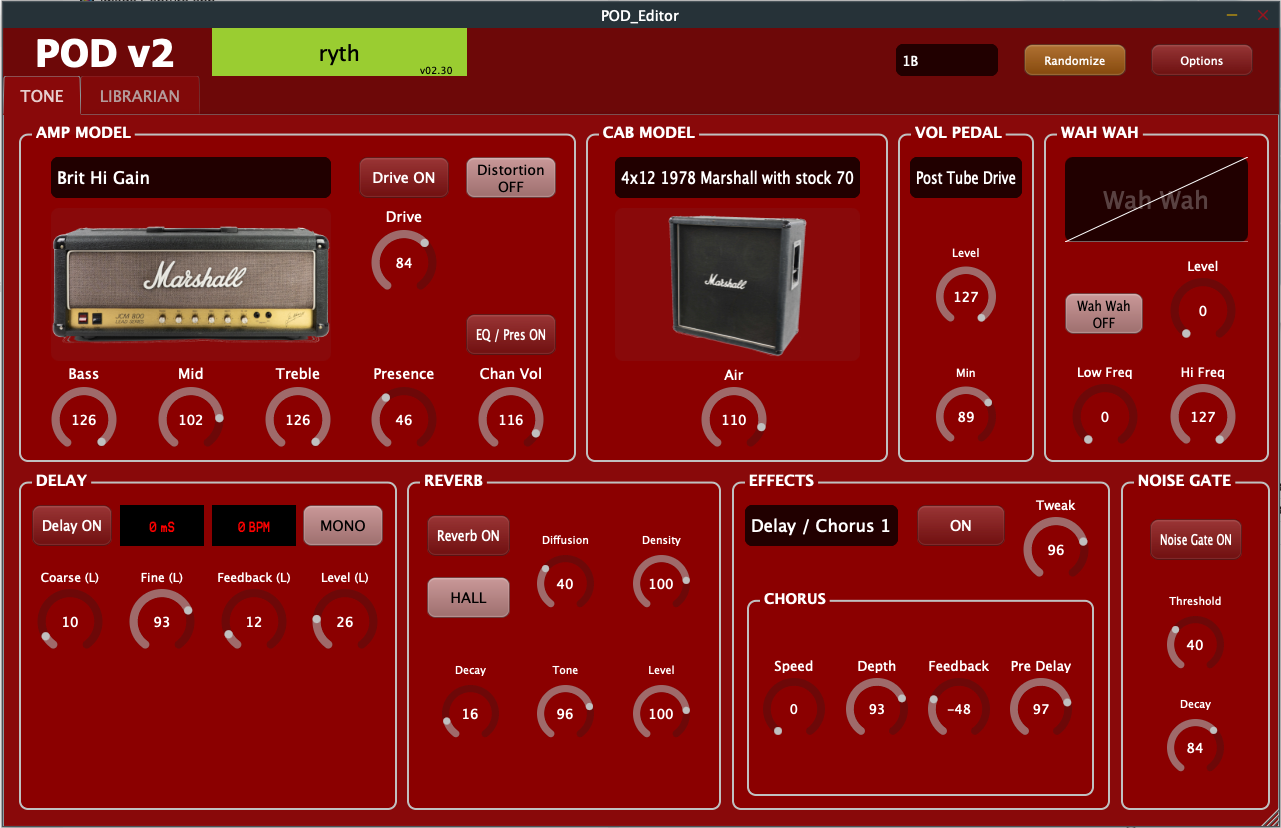Screen dimensions: 1281x828
Task: Click the 1B patch slot field
Action: pyautogui.click(x=946, y=61)
